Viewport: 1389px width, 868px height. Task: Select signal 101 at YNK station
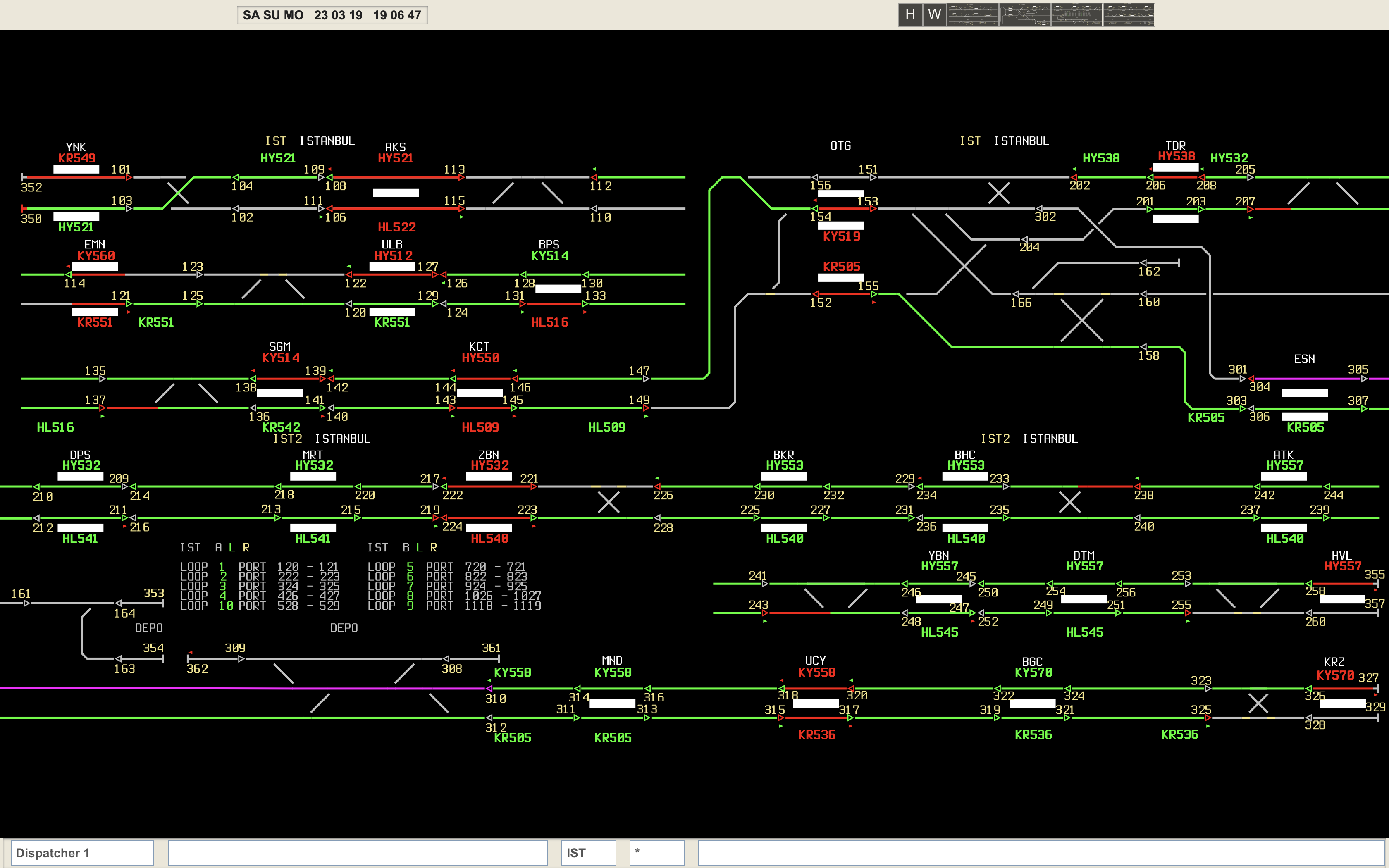point(129,177)
